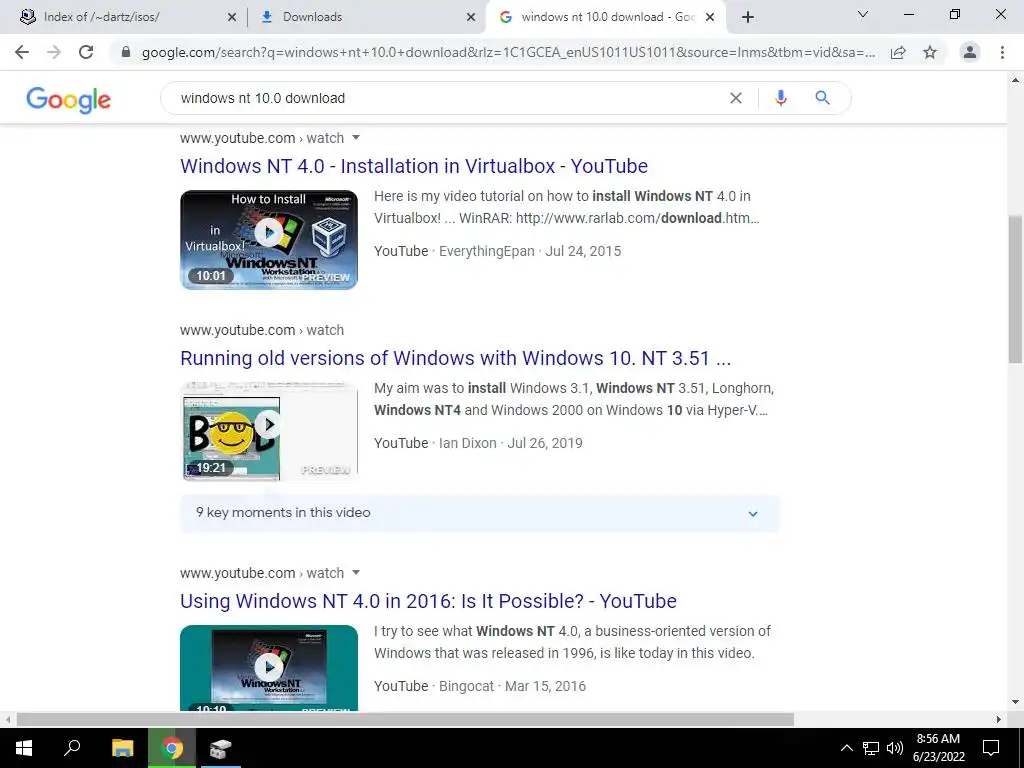
Task: Open the notification center
Action: coord(991,748)
